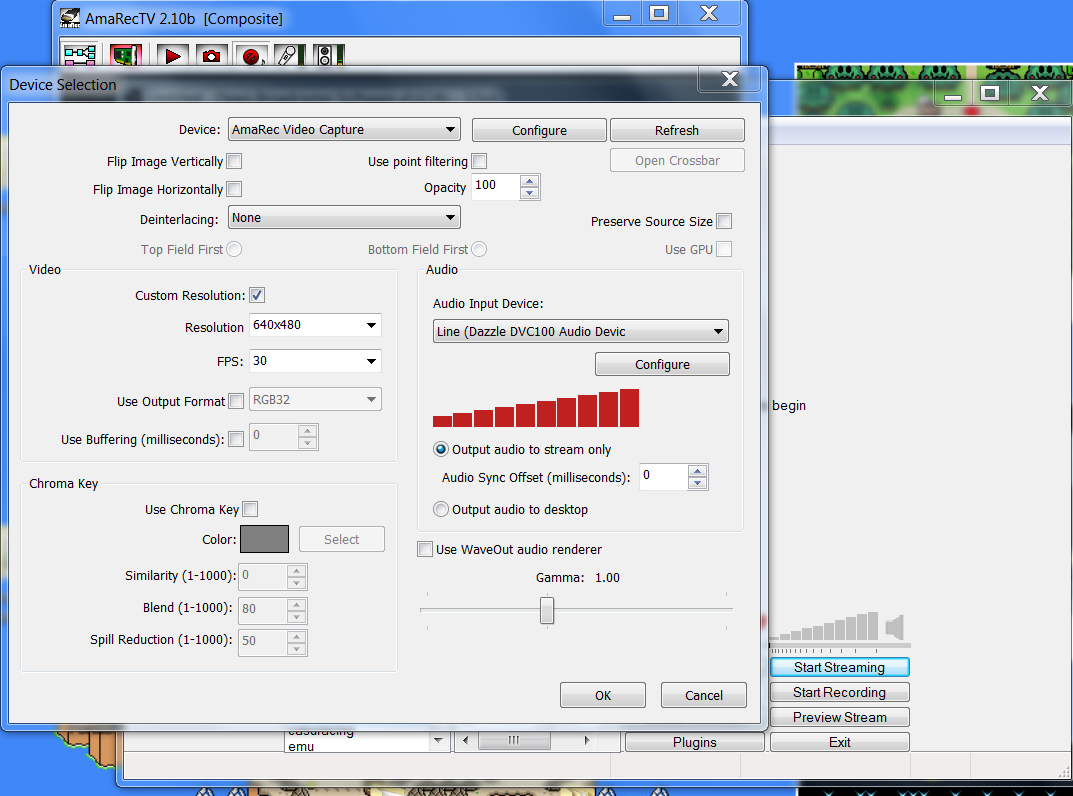Click the Audio Sync Offset input field
Screen dimensions: 1073x796
click(x=664, y=477)
